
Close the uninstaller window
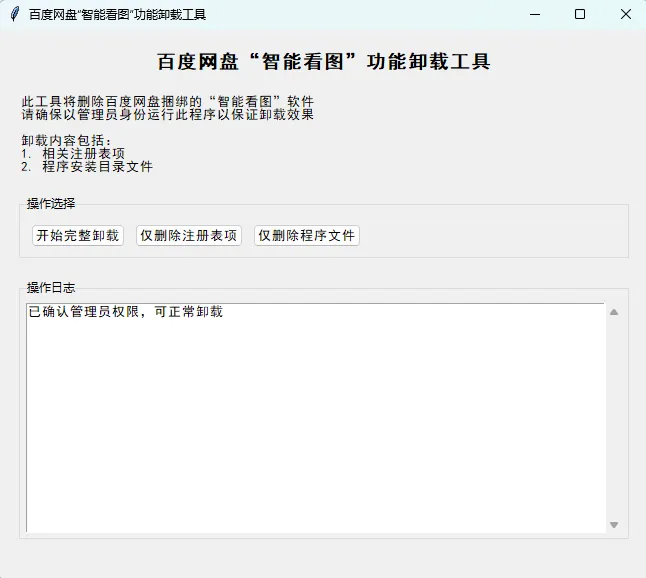click(625, 14)
